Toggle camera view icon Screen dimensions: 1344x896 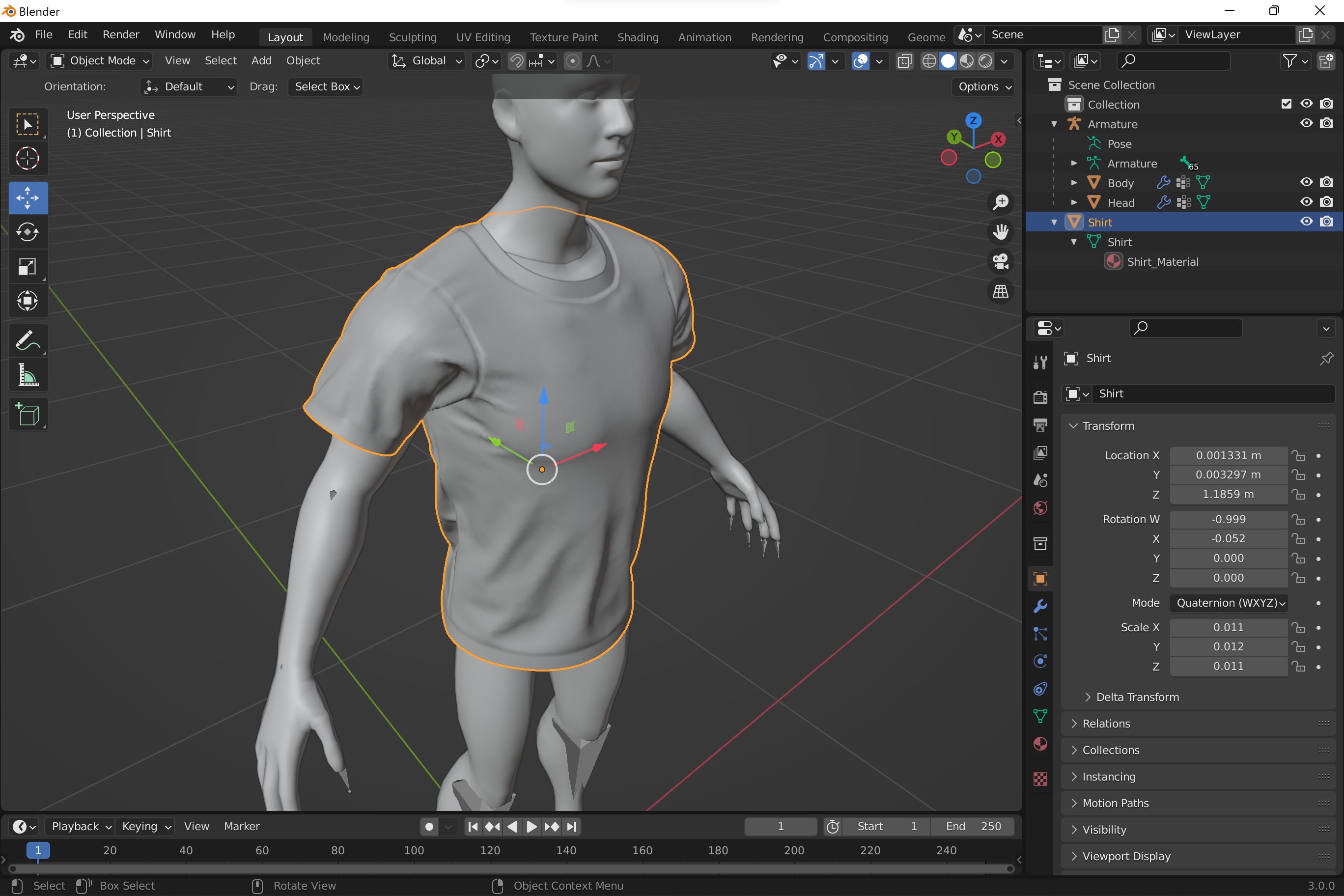click(1001, 262)
